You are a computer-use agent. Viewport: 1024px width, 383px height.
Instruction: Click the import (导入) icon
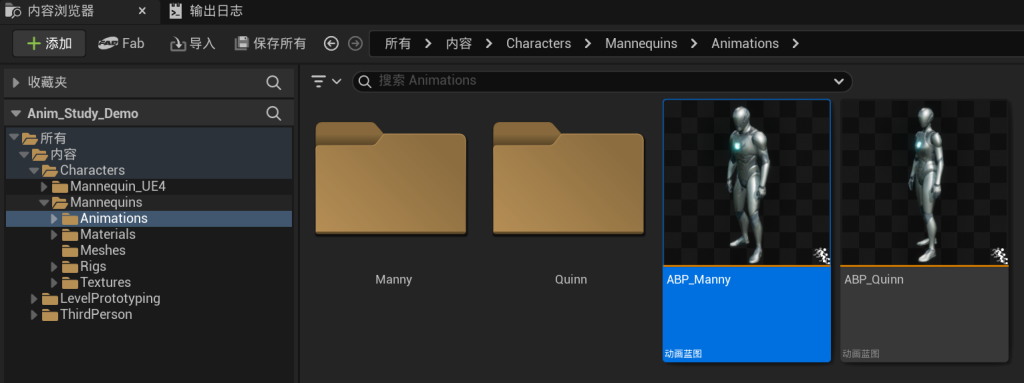click(x=178, y=44)
